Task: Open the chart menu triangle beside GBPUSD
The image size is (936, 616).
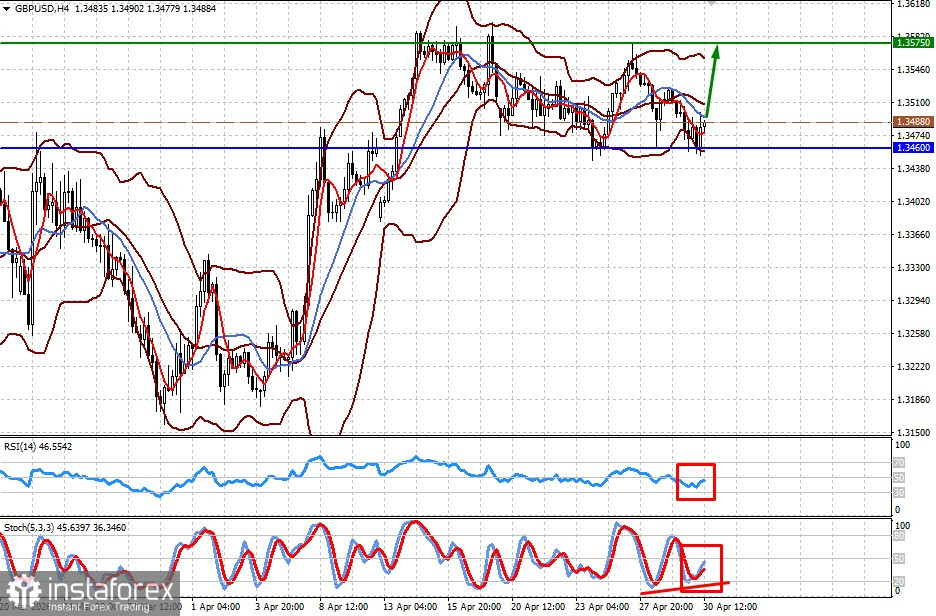Action: click(7, 9)
